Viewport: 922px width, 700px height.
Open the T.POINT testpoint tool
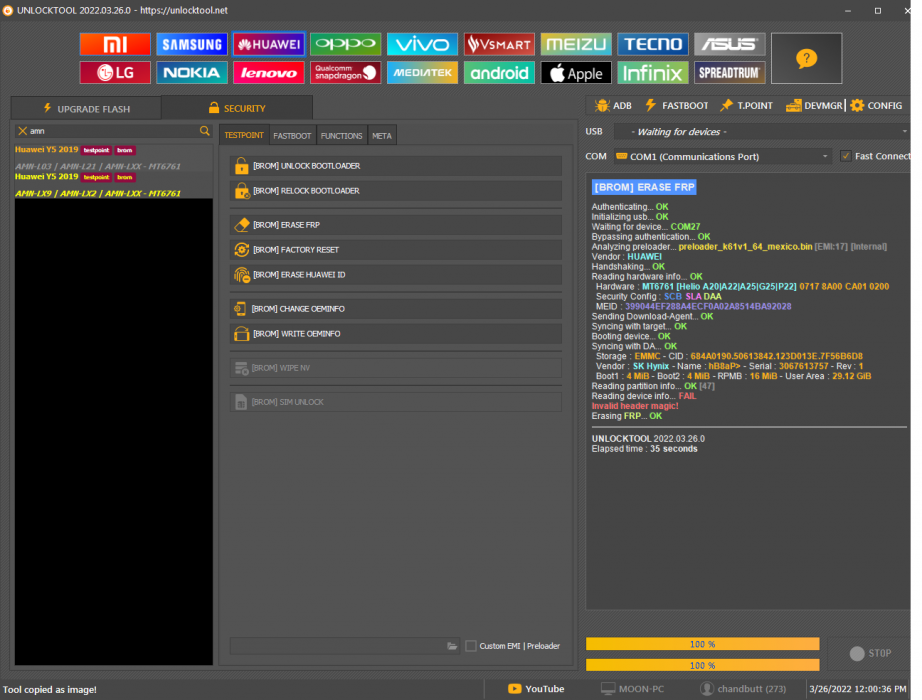[x=746, y=106]
